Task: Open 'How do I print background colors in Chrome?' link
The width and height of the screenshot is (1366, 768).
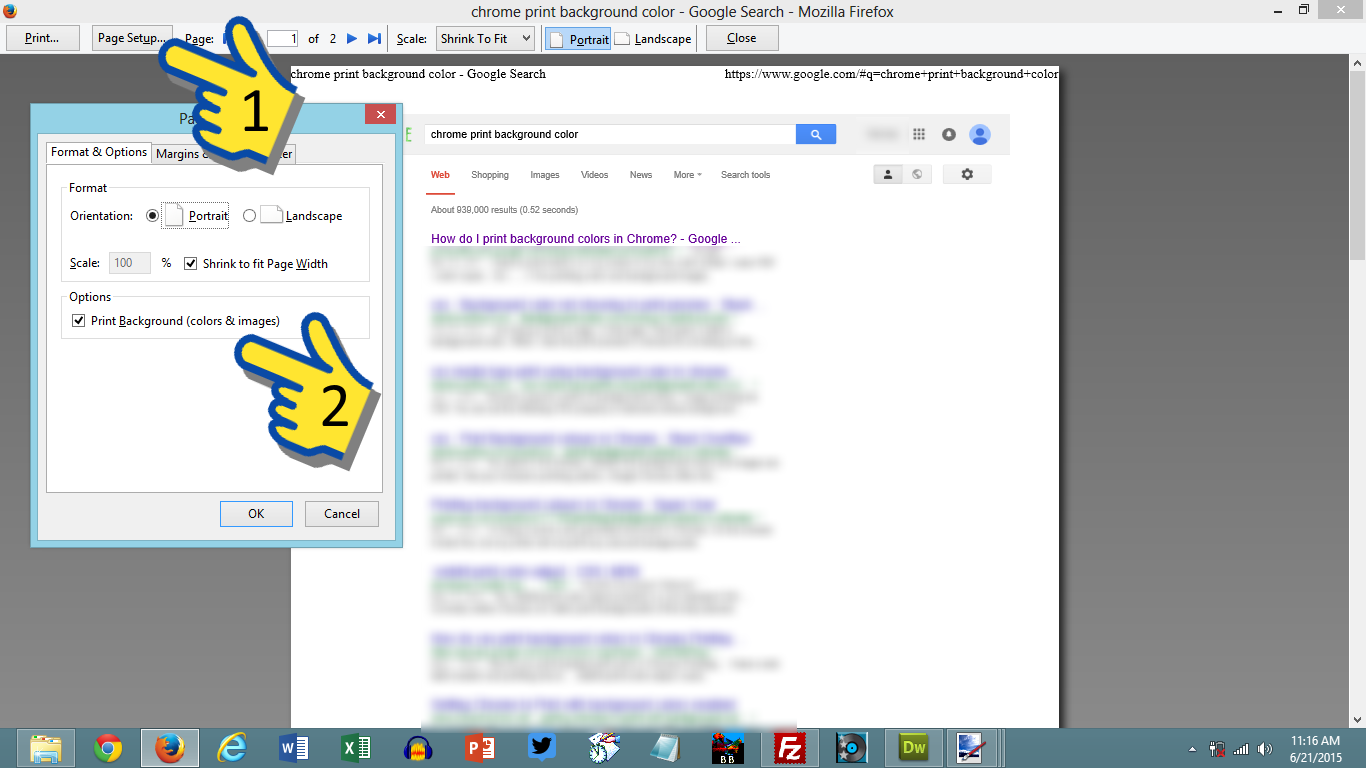Action: 586,239
